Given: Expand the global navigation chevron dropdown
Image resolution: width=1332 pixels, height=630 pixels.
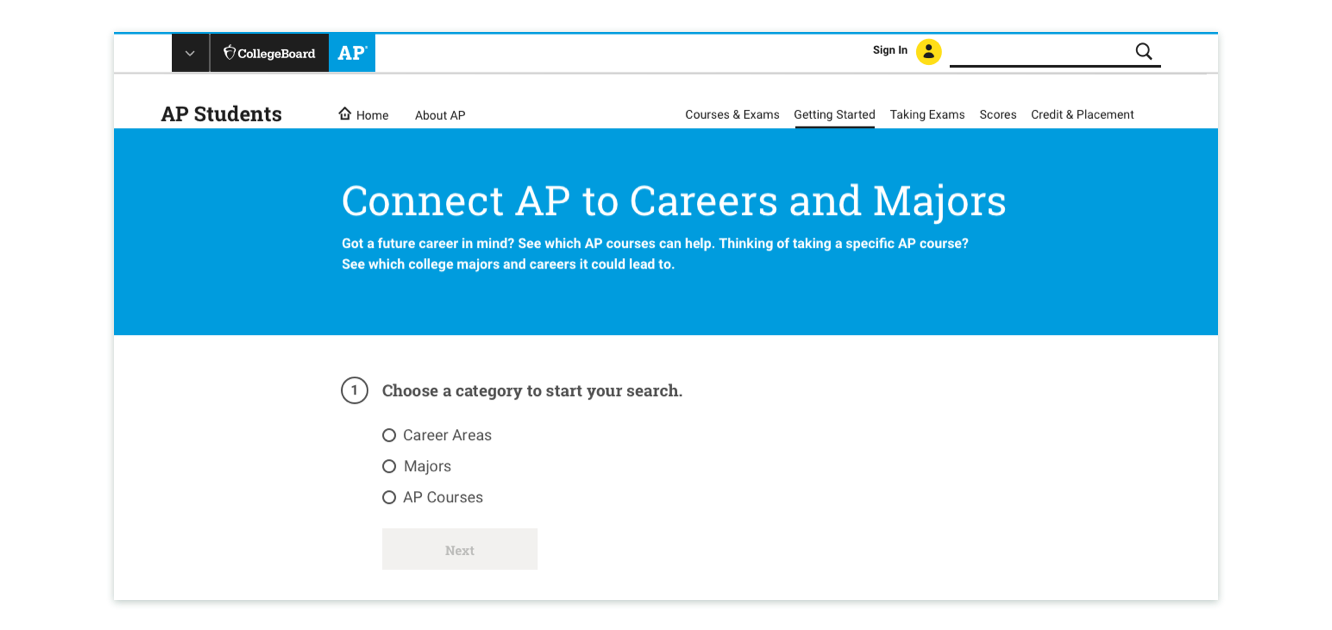Looking at the screenshot, I should 190,53.
